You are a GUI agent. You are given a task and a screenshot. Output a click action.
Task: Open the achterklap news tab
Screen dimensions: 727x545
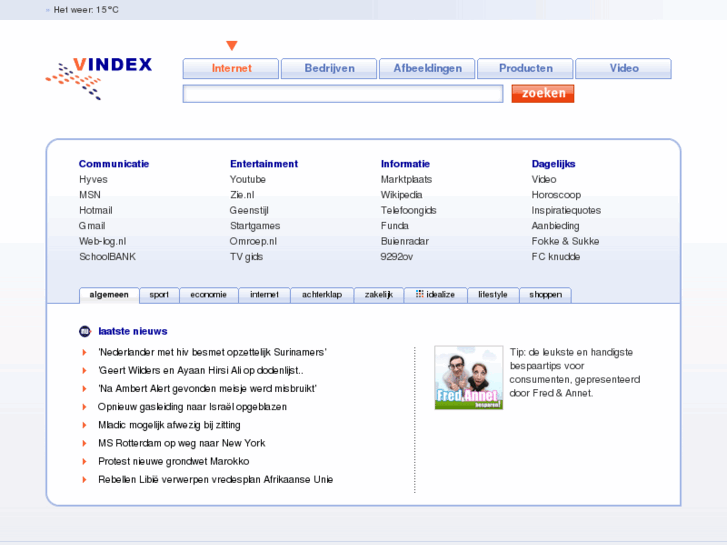pos(322,295)
